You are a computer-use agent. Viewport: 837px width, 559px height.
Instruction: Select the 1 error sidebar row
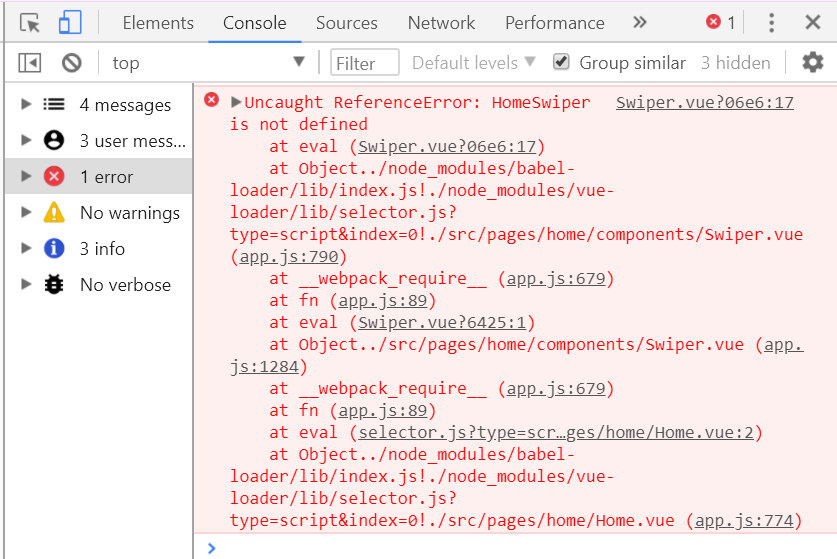[x=99, y=176]
